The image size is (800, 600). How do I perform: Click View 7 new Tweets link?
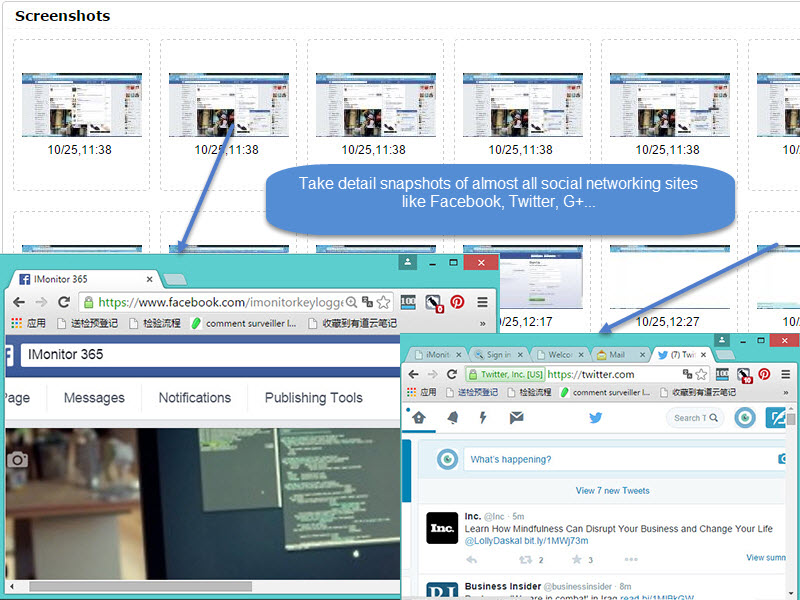tap(612, 491)
